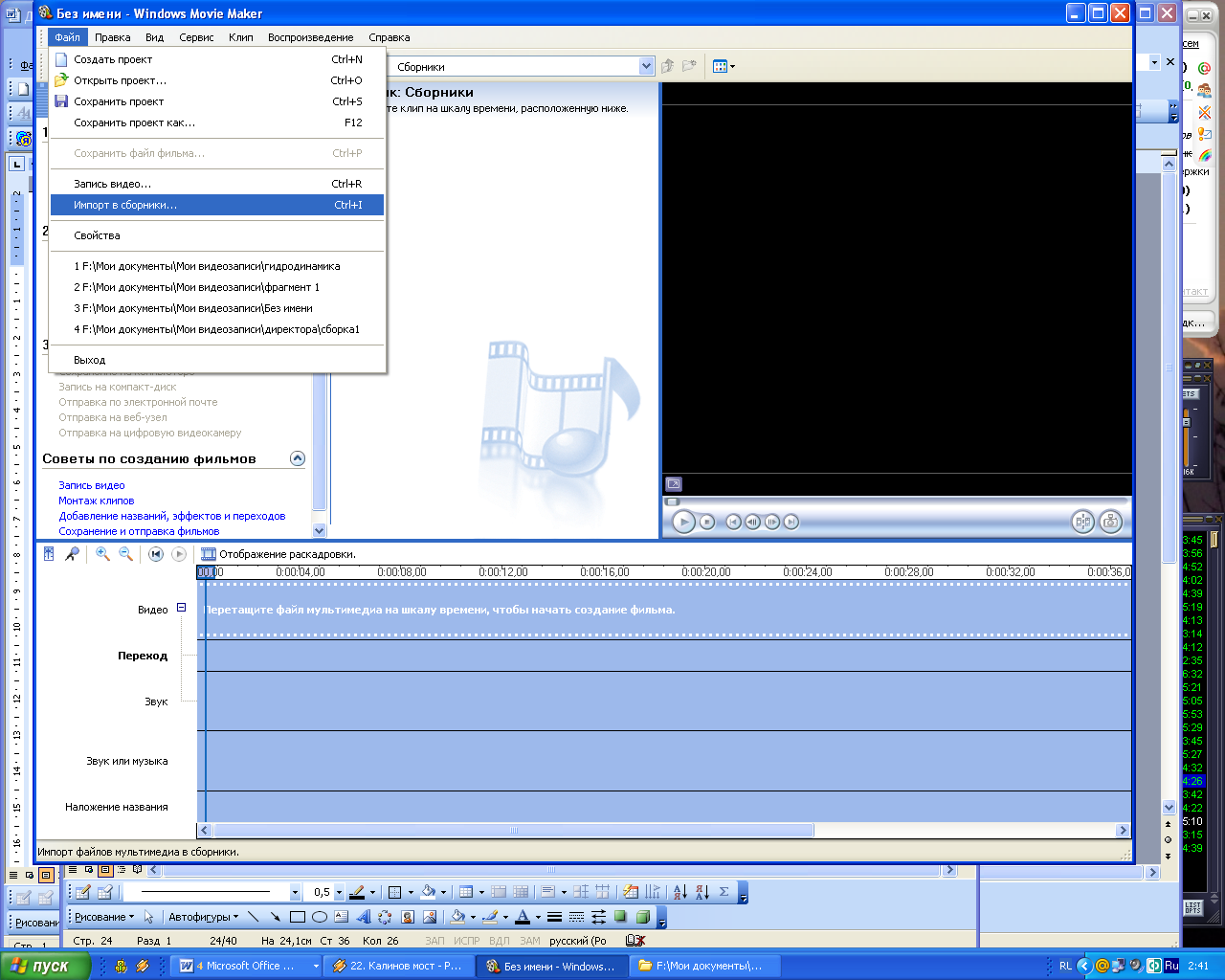The width and height of the screenshot is (1225, 980).
Task: Collapse the 'Советы по созданию фильмов' section
Action: 298,458
